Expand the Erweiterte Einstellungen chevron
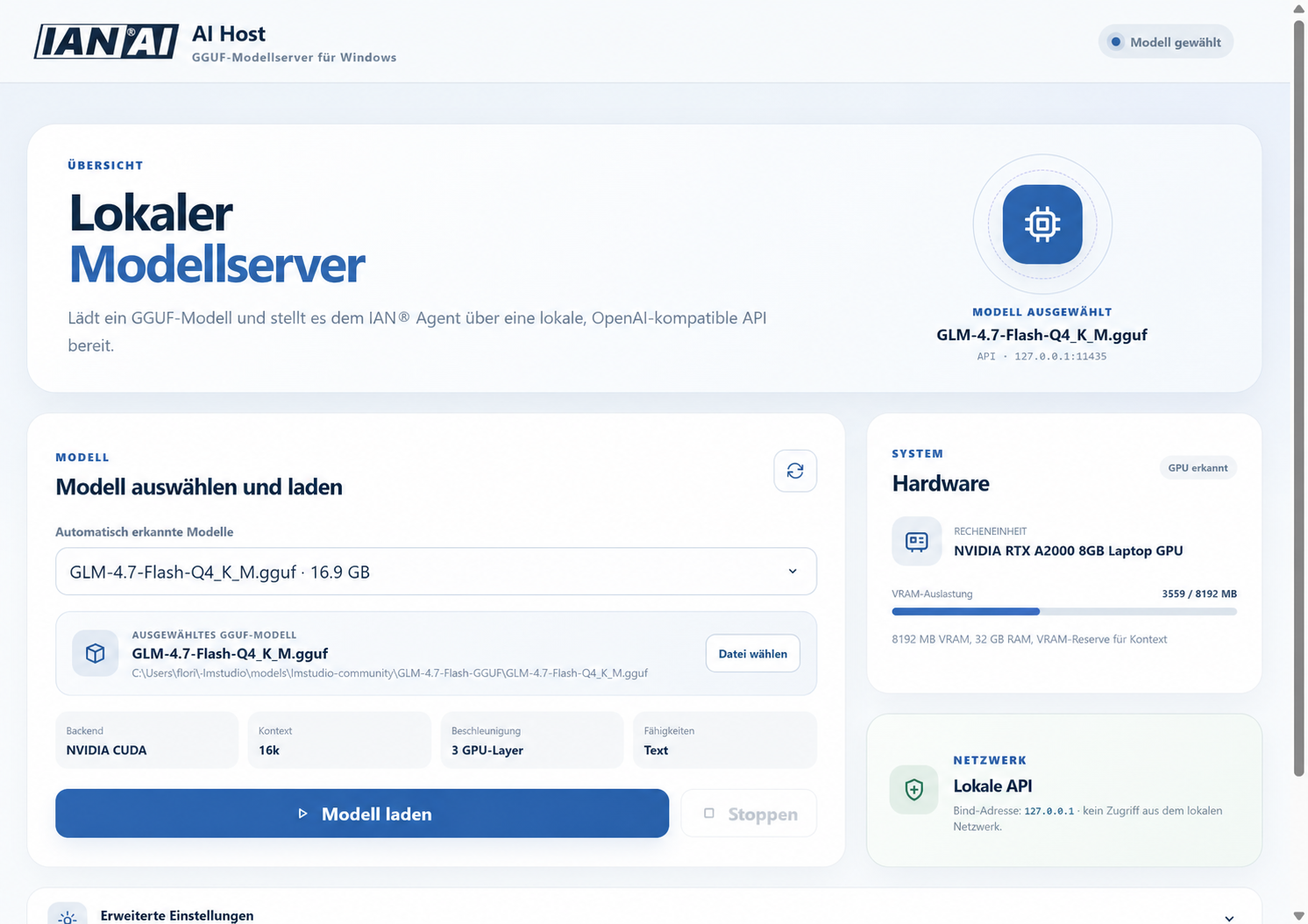 (x=1229, y=918)
